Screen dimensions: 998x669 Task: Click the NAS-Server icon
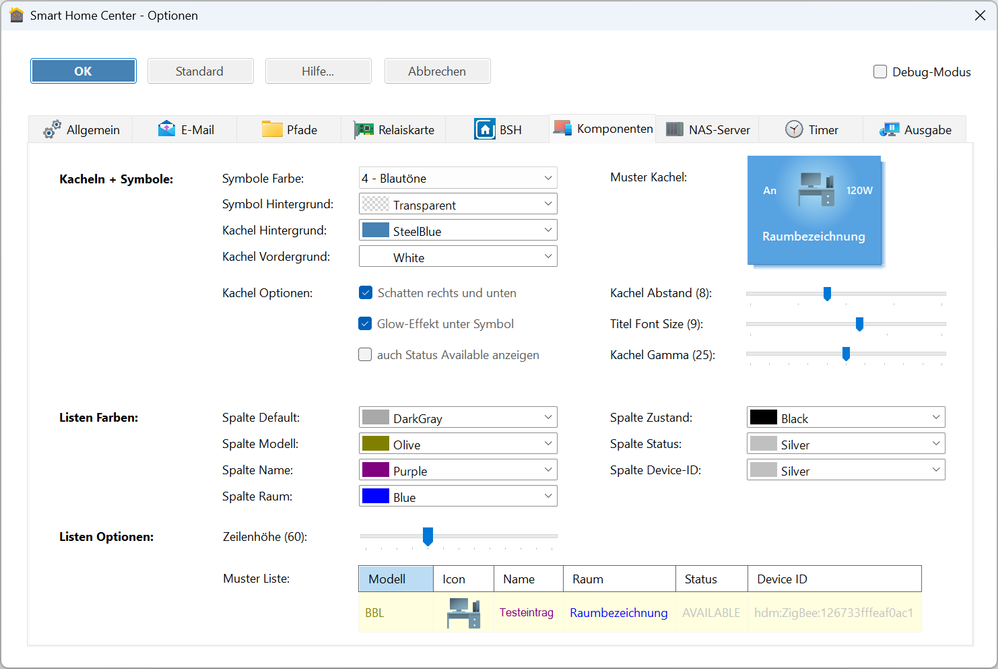click(x=675, y=130)
